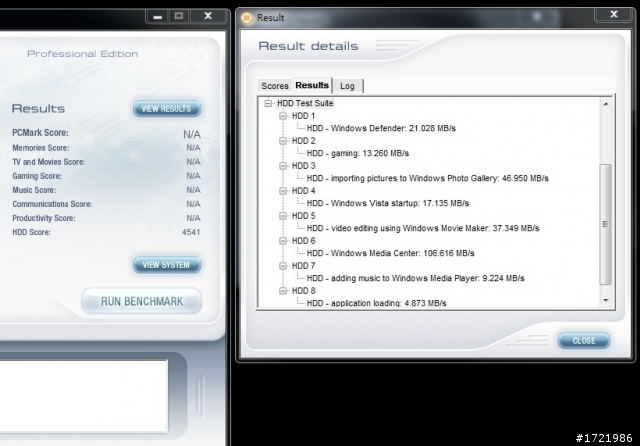
Task: Click the Communications Score label
Action: 52,204
